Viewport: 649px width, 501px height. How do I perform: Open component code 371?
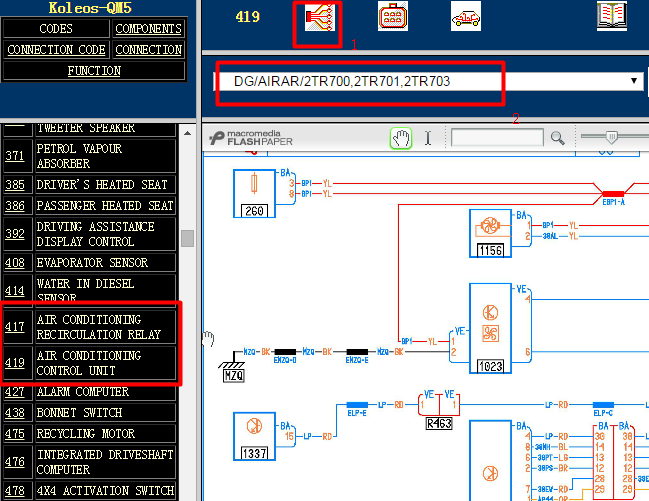click(15, 156)
